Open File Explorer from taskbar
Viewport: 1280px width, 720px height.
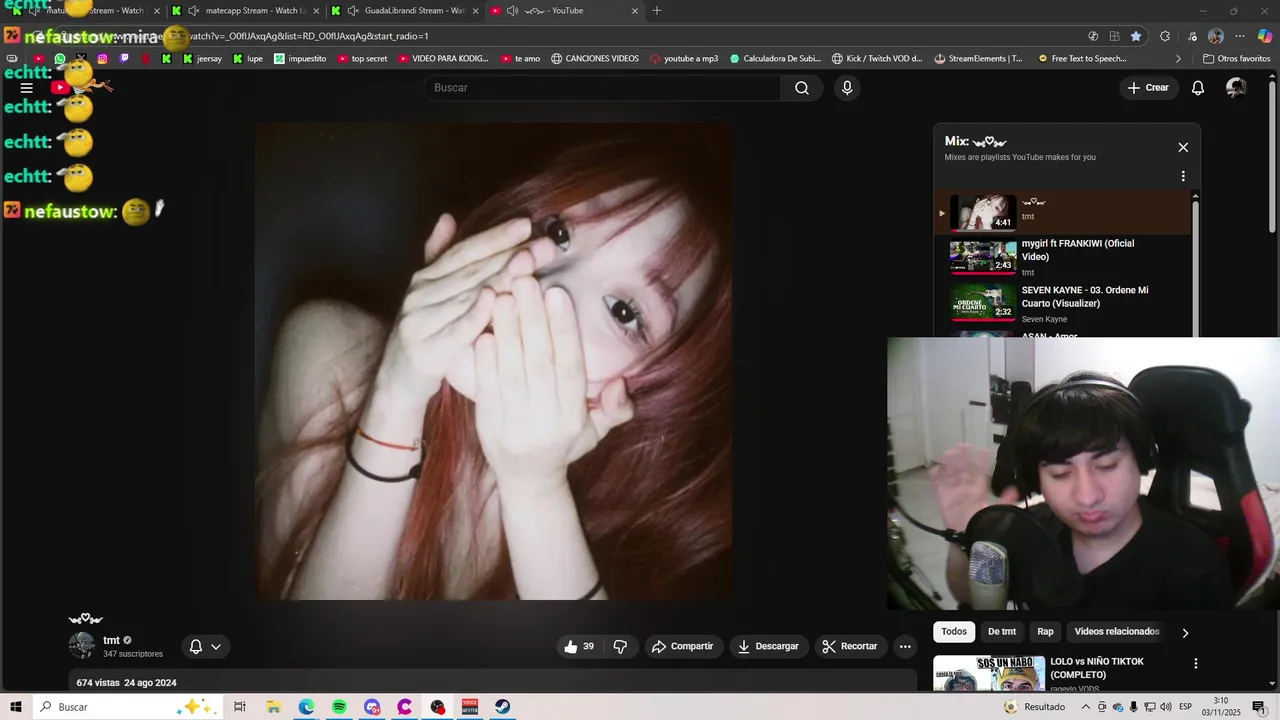tap(273, 707)
